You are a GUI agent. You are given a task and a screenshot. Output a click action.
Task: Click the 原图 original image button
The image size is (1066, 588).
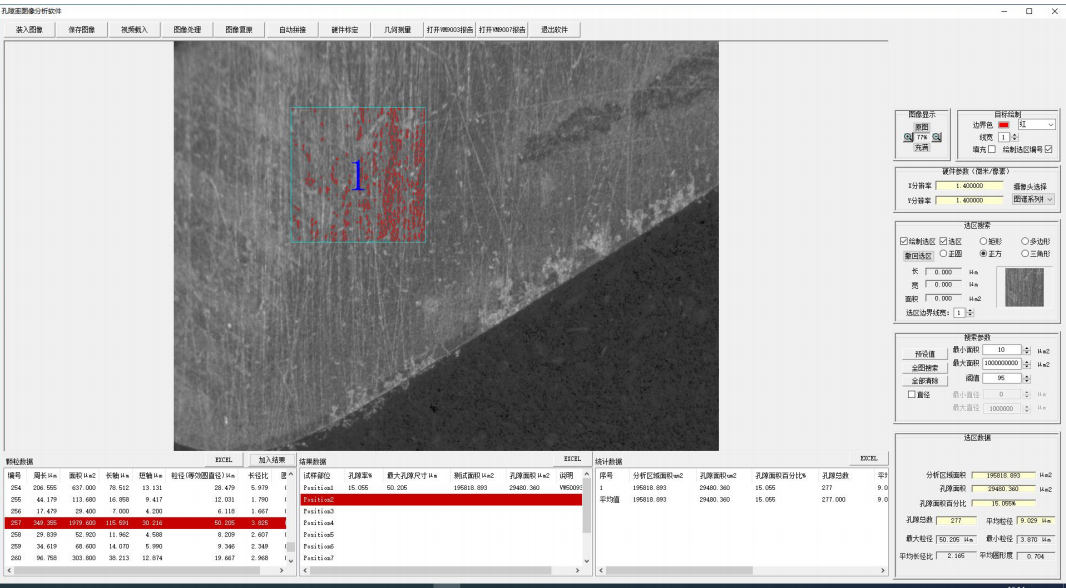tap(921, 127)
